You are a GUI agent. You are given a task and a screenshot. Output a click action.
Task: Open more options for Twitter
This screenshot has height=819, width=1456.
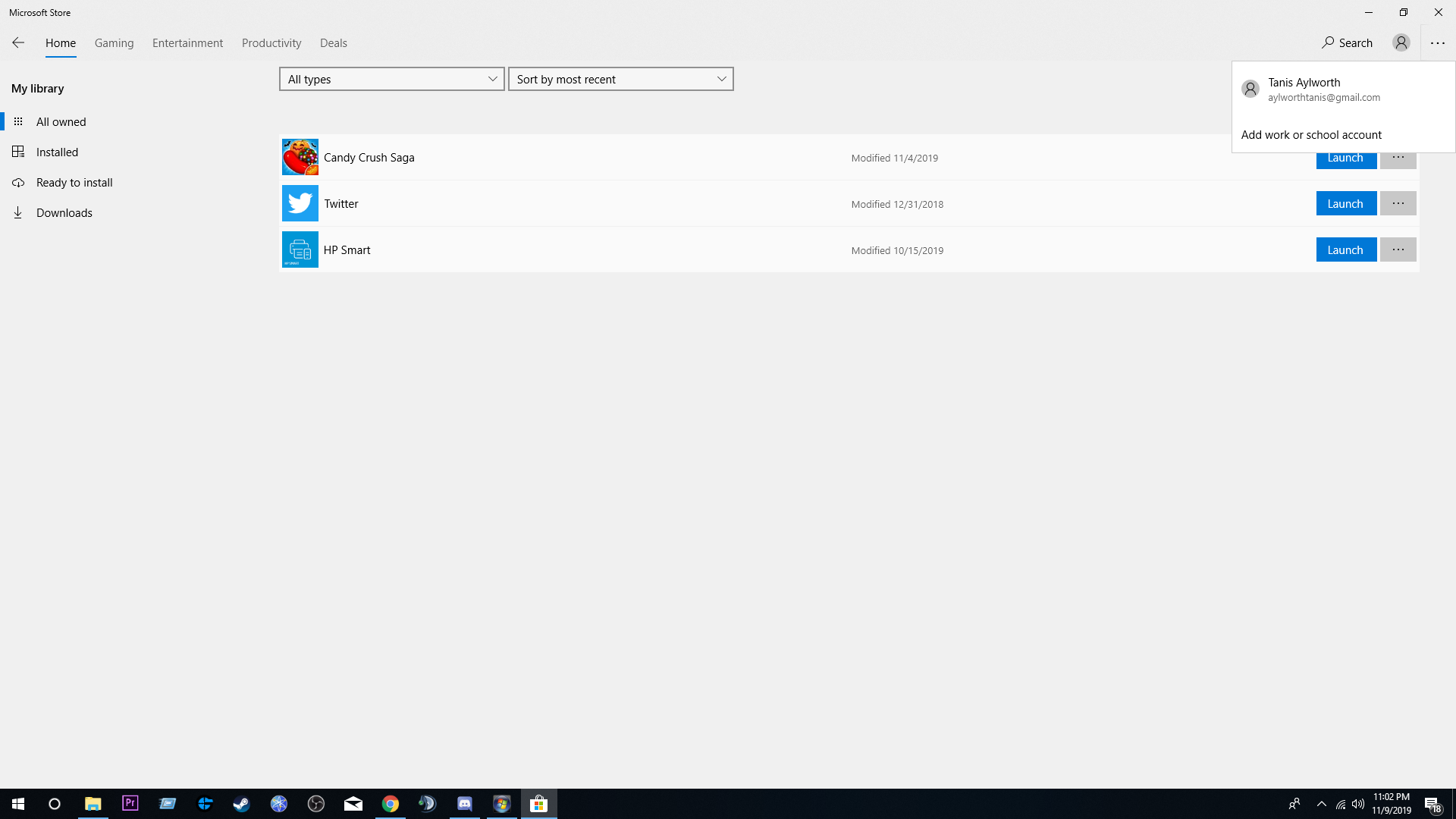pos(1398,203)
